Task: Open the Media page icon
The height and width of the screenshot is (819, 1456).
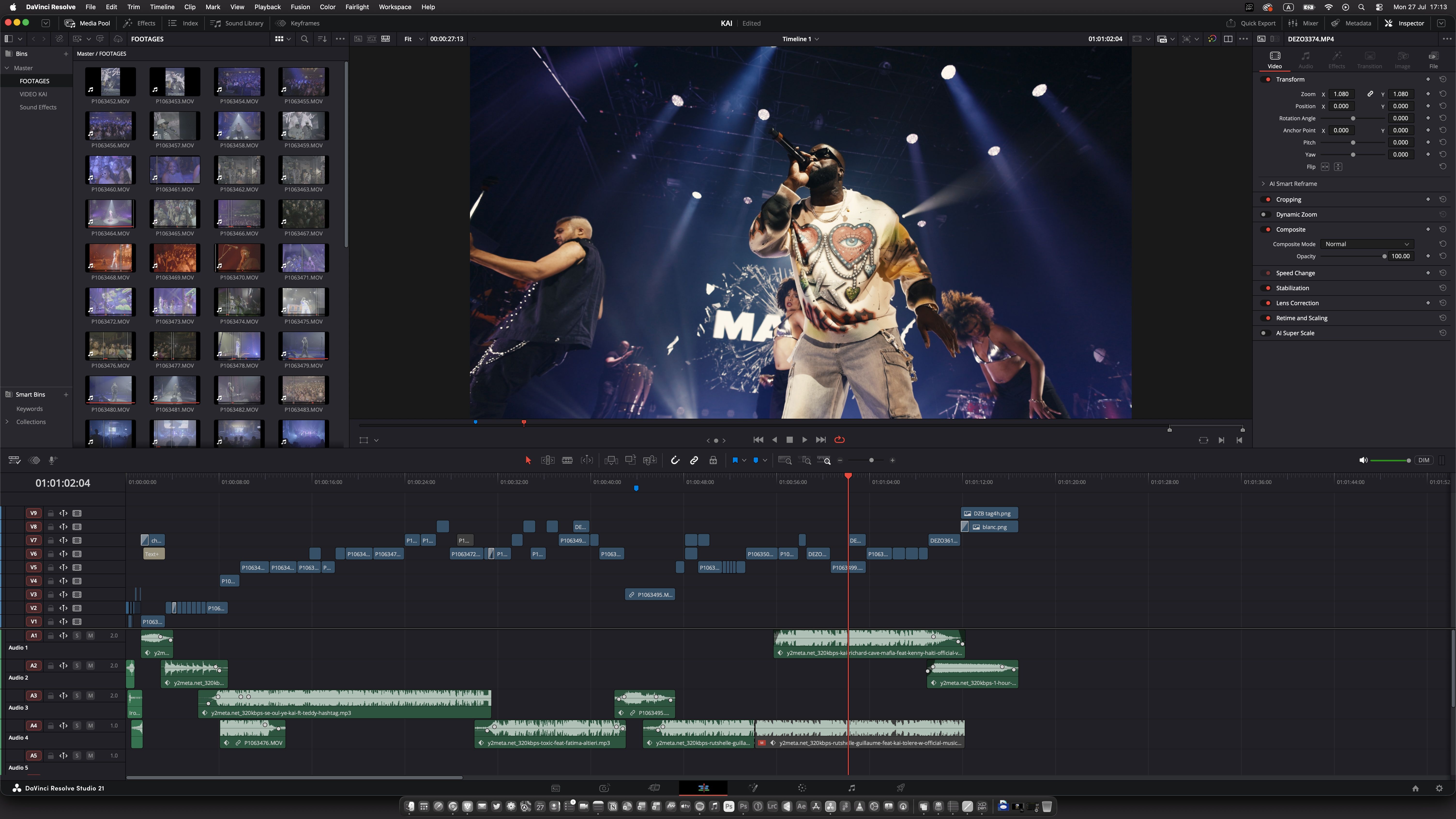Action: (556, 788)
